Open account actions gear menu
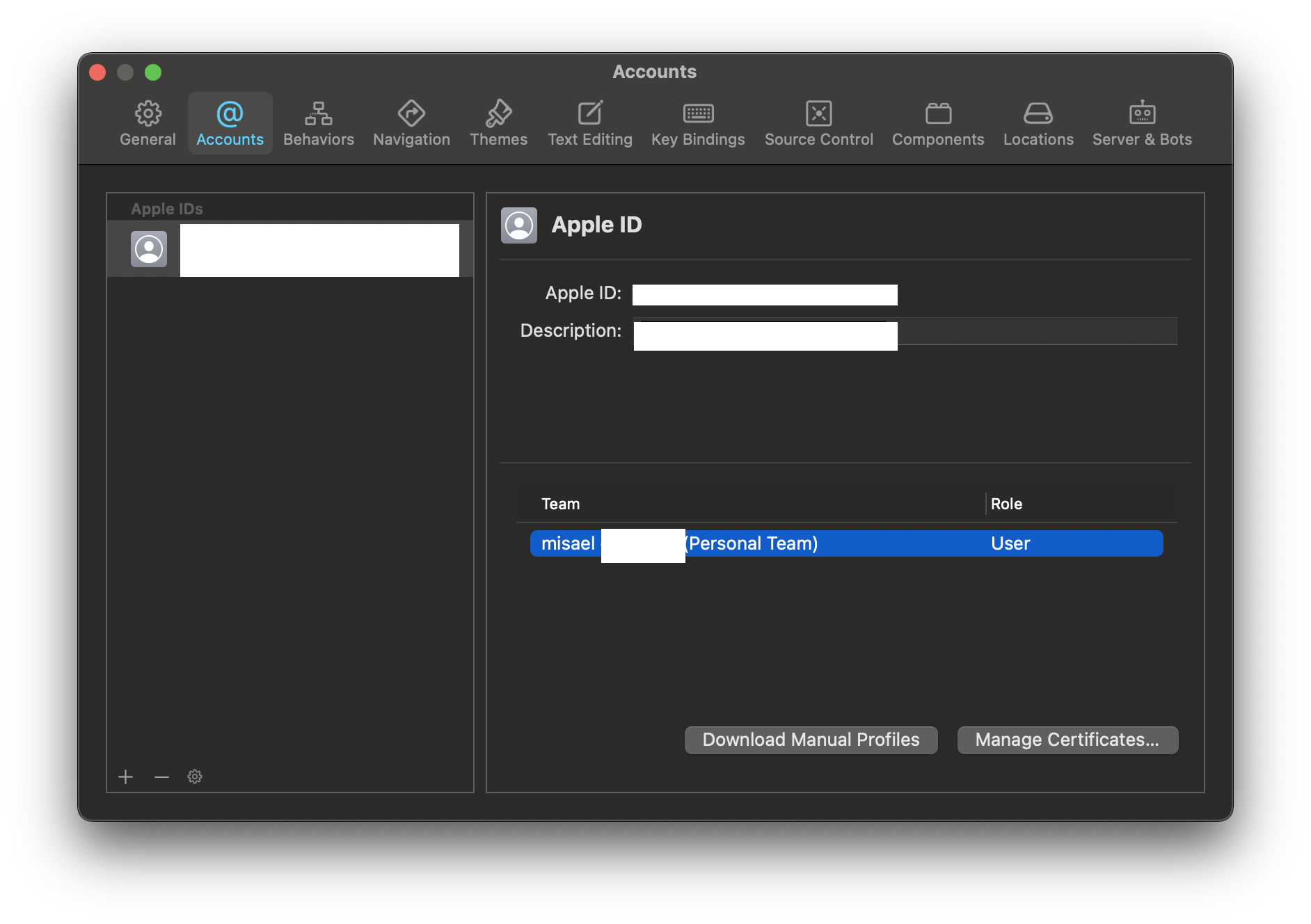The height and width of the screenshot is (924, 1311). pyautogui.click(x=195, y=776)
